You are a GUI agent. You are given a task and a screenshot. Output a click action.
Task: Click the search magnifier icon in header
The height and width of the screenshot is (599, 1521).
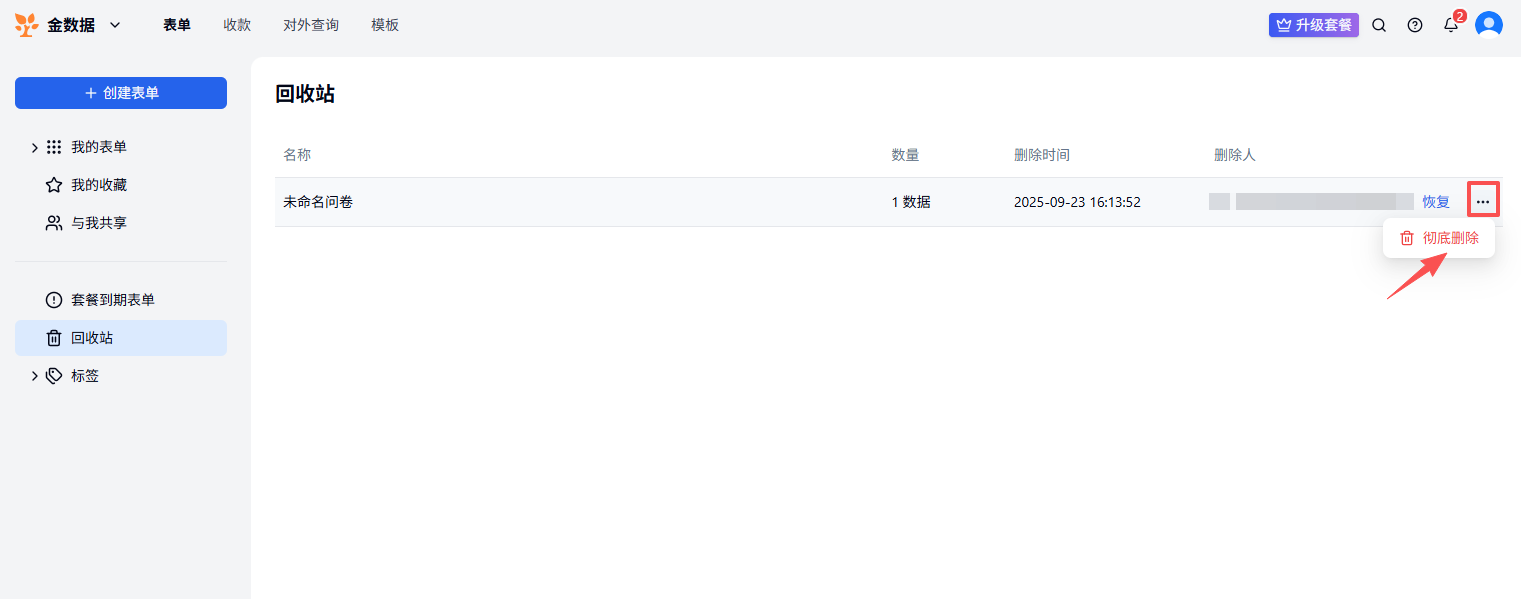[1379, 25]
